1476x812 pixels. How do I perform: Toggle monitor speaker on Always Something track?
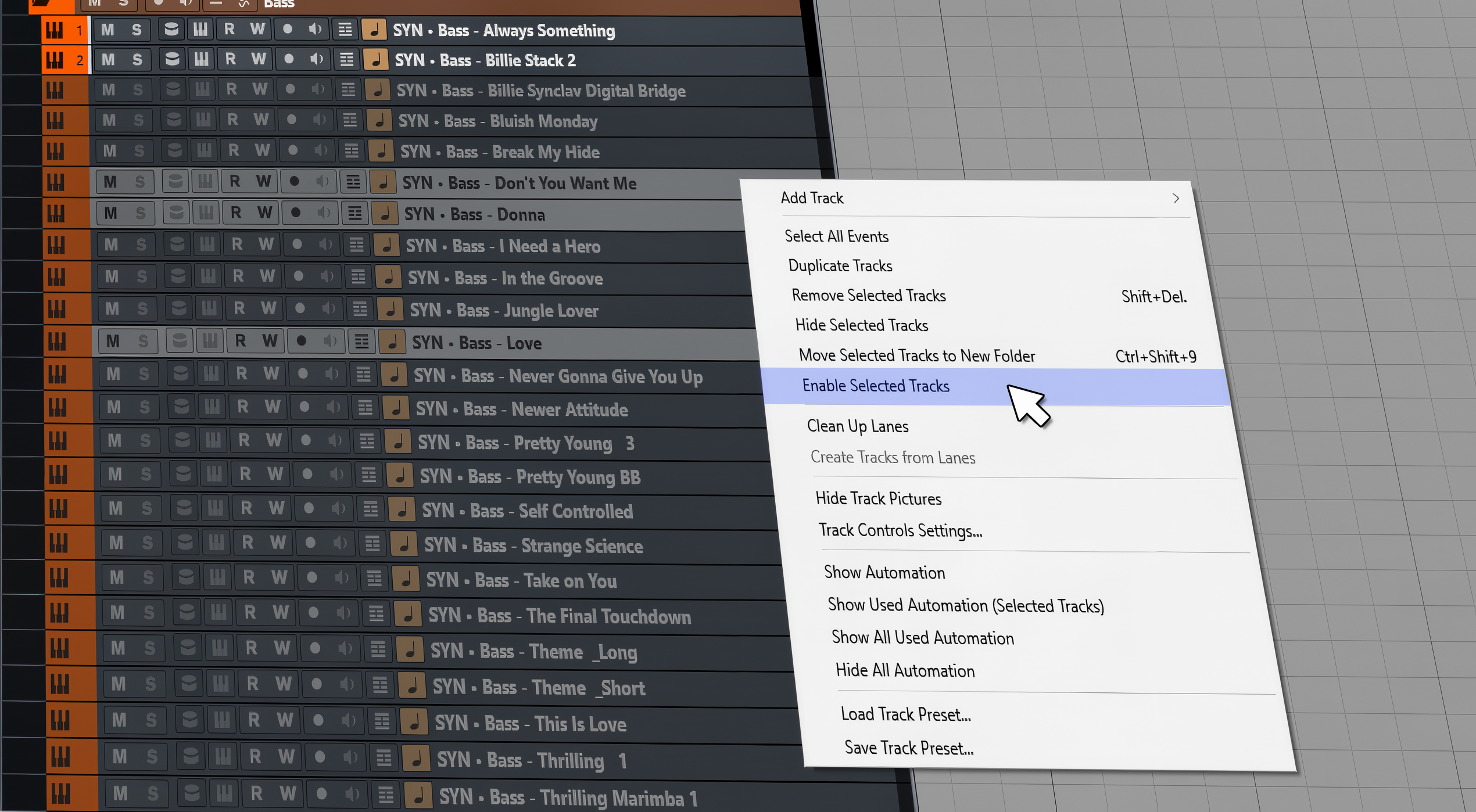(x=316, y=30)
